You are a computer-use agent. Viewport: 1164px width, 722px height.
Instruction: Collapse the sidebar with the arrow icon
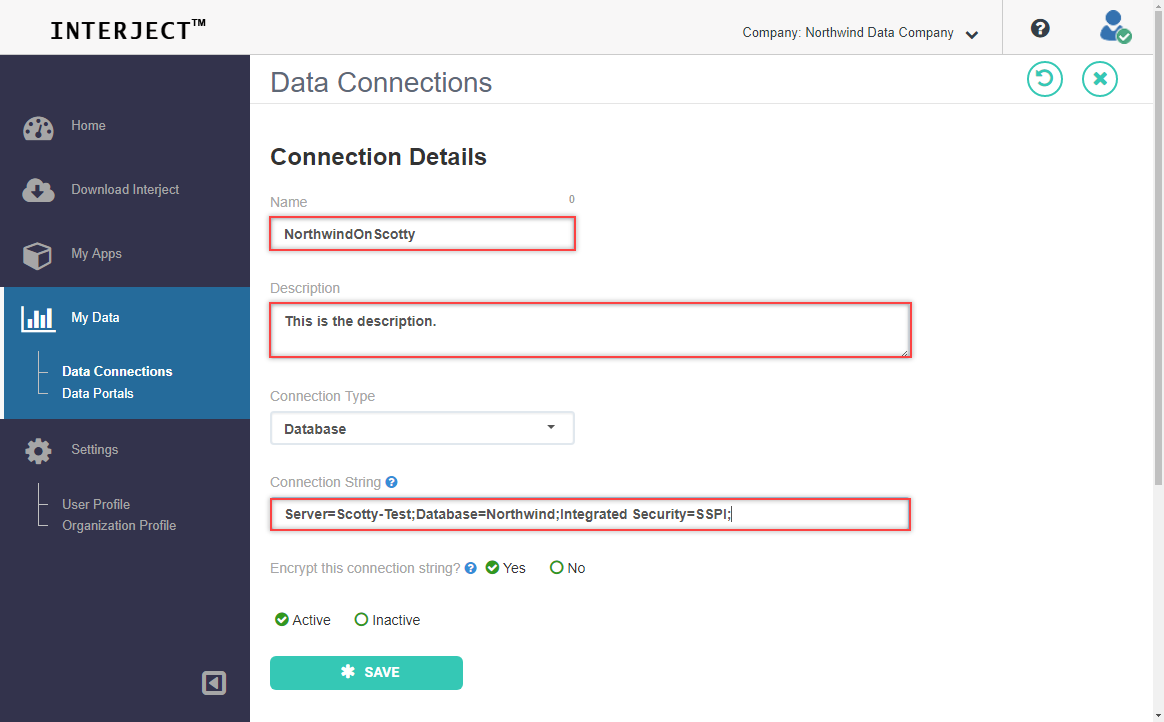(214, 683)
